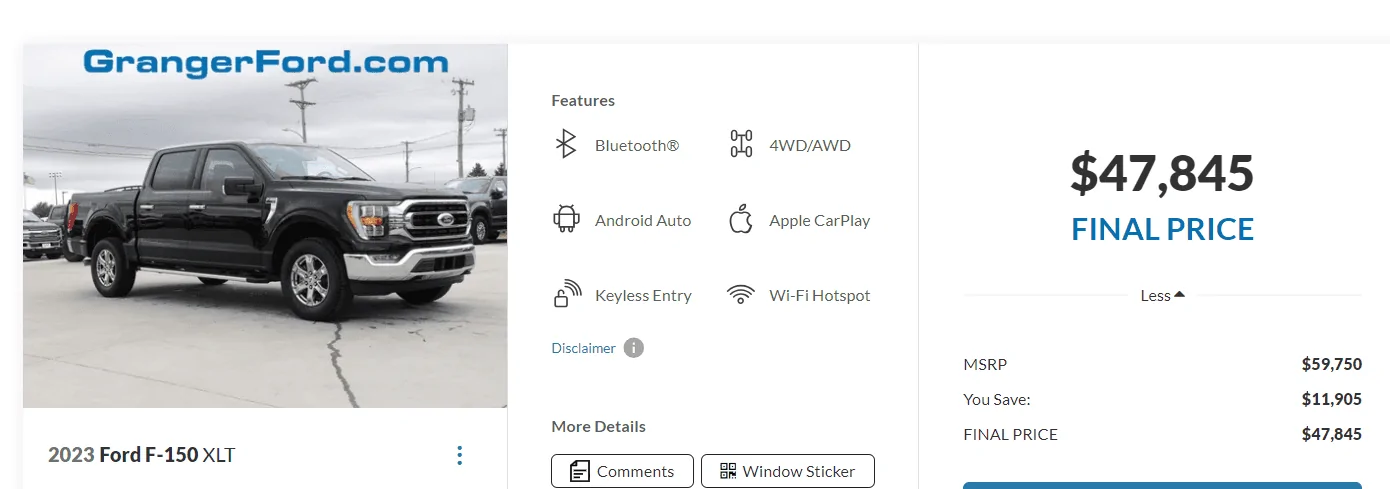Click the Apple CarPlay label text
Viewport: 1390px width, 489px height.
pyautogui.click(x=820, y=220)
